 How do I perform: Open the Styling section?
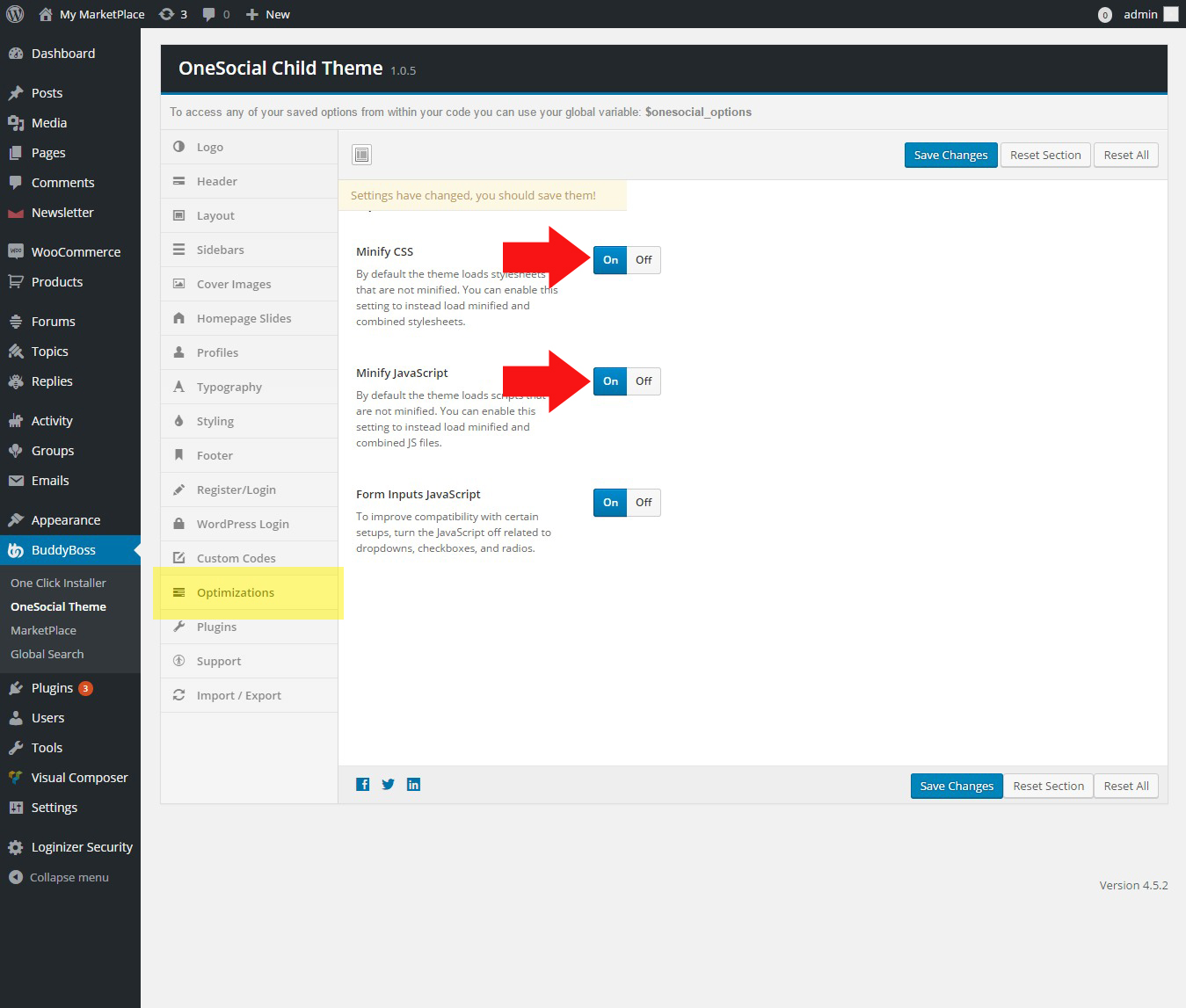click(215, 421)
